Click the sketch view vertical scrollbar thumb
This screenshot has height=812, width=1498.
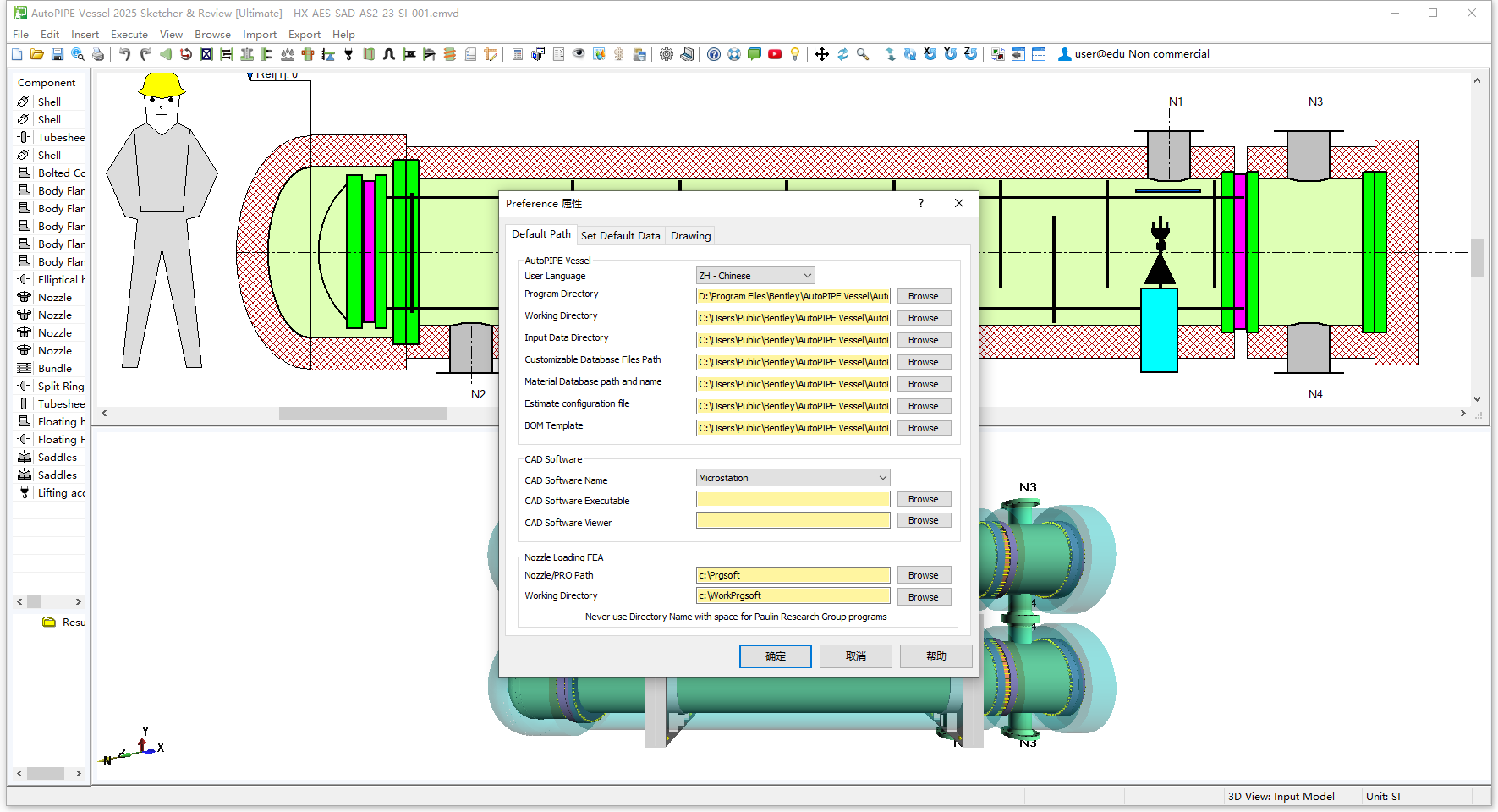1477,258
